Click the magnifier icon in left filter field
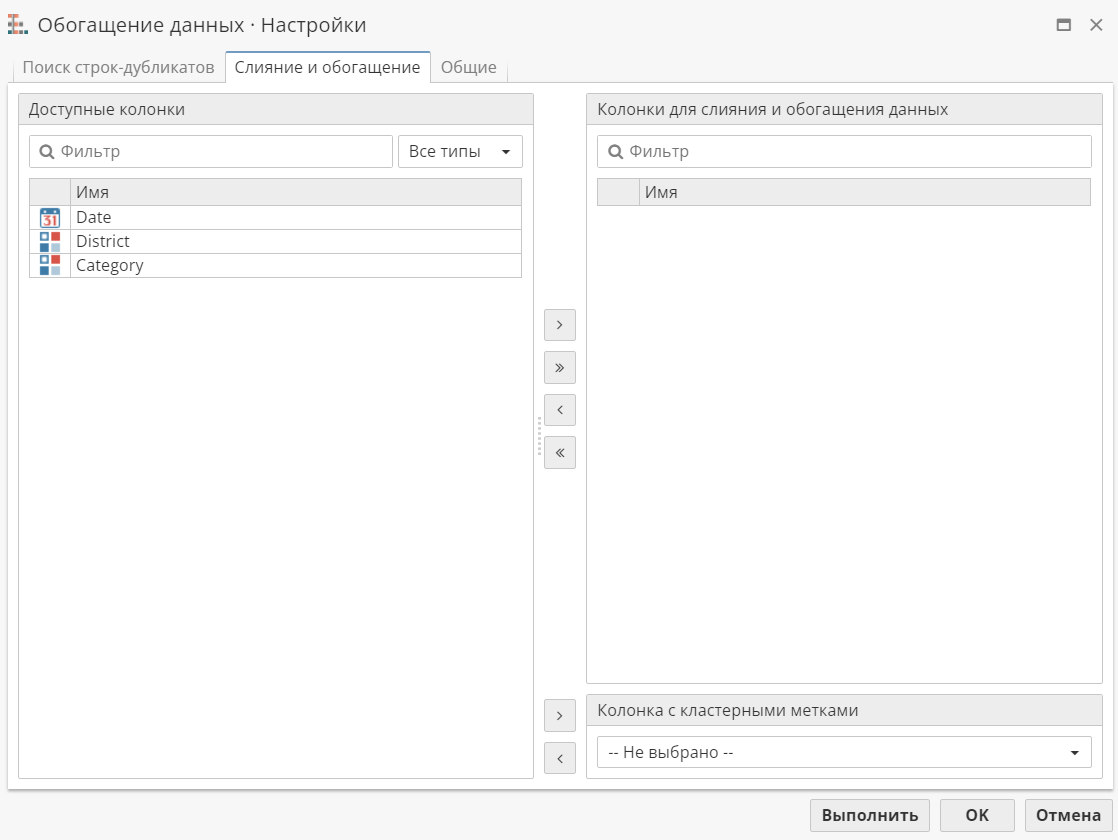 coord(46,151)
